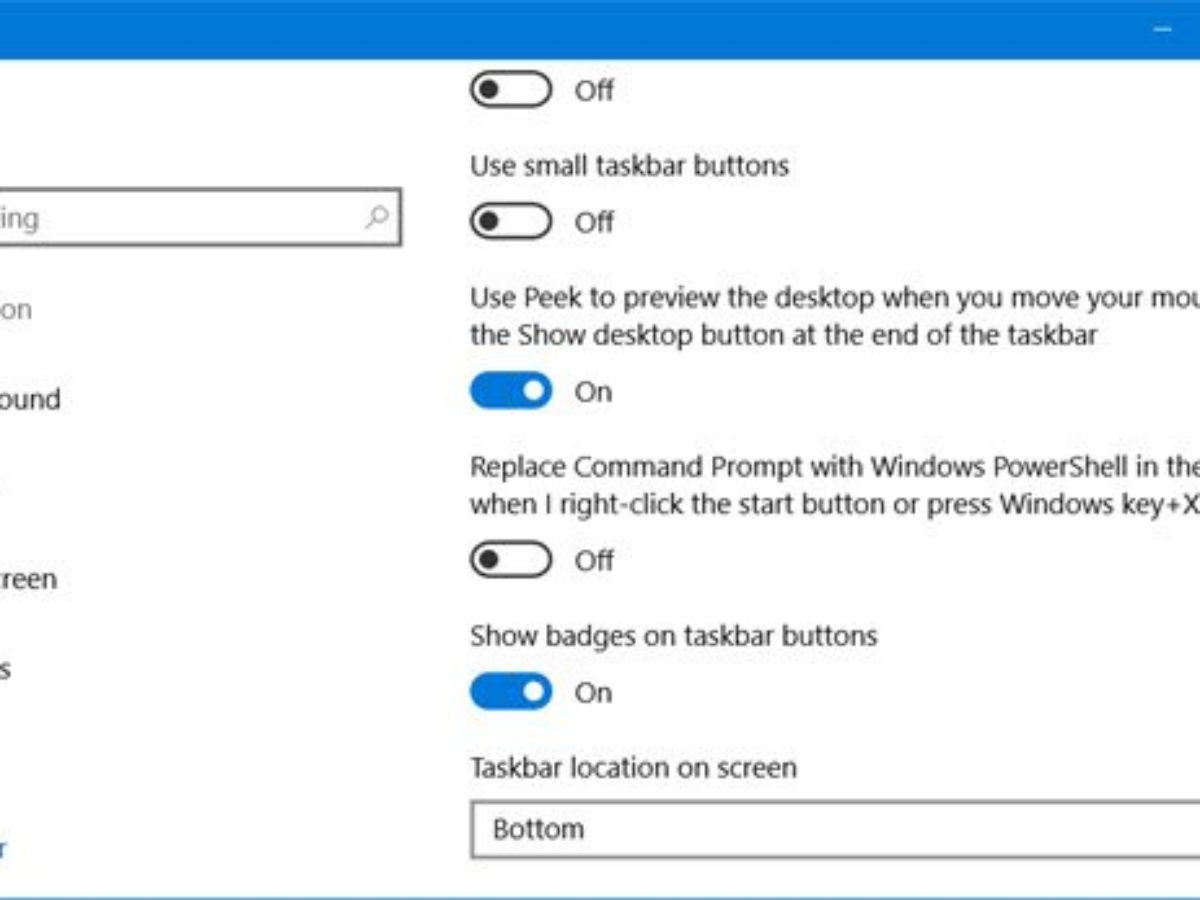This screenshot has height=900, width=1200.
Task: Click the On label beside Show badges switch
Action: pos(593,692)
